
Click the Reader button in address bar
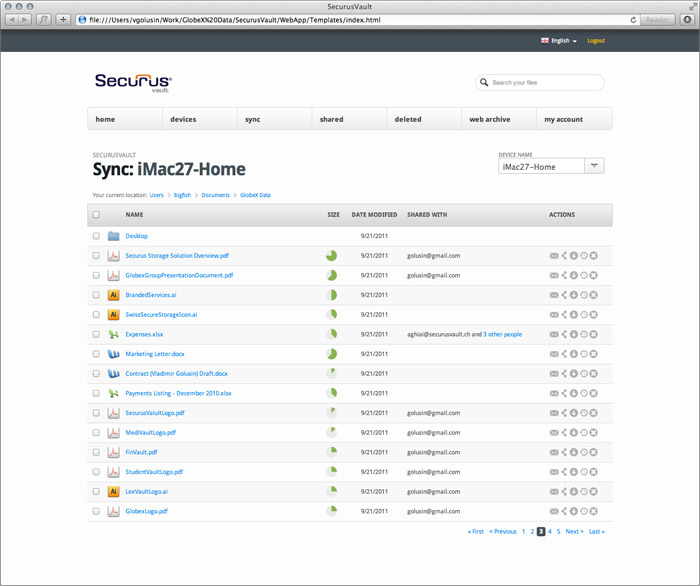click(x=658, y=20)
